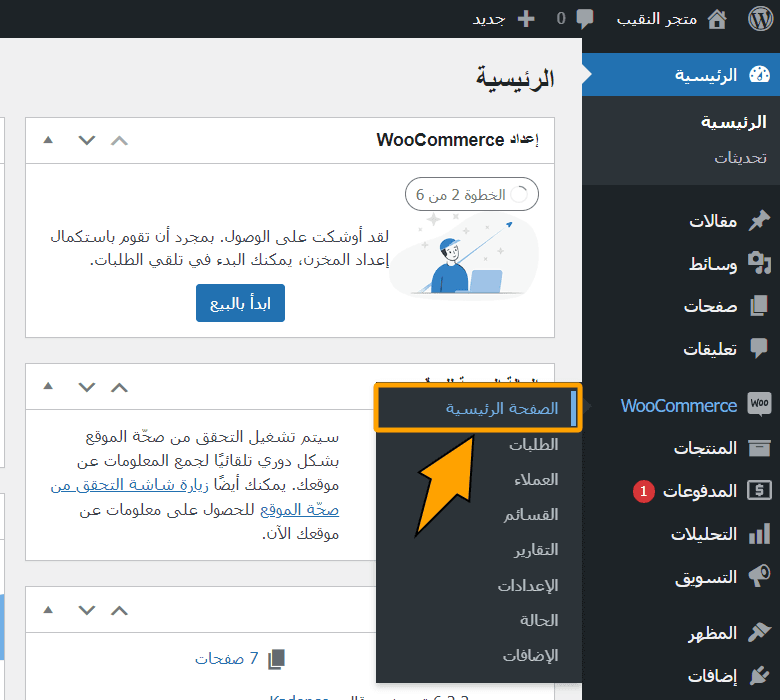Open مقالات sidebar menu label
This screenshot has height=700, width=780.
pos(713,221)
